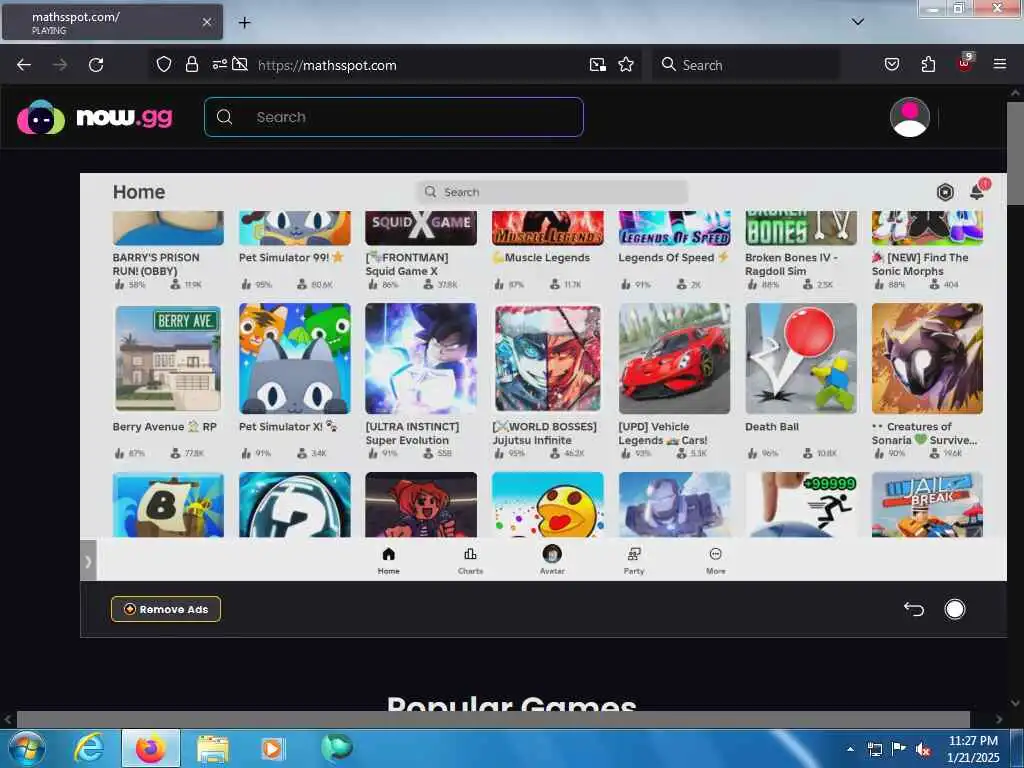Show hidden system tray icons
The width and height of the screenshot is (1024, 768).
[x=850, y=749]
